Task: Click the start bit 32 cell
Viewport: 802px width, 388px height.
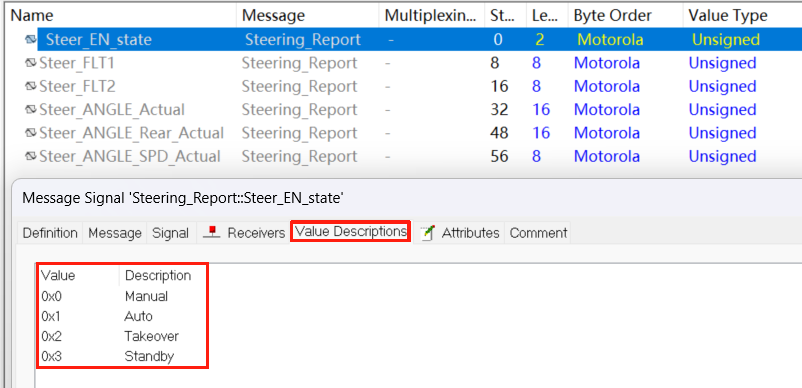Action: tap(499, 109)
